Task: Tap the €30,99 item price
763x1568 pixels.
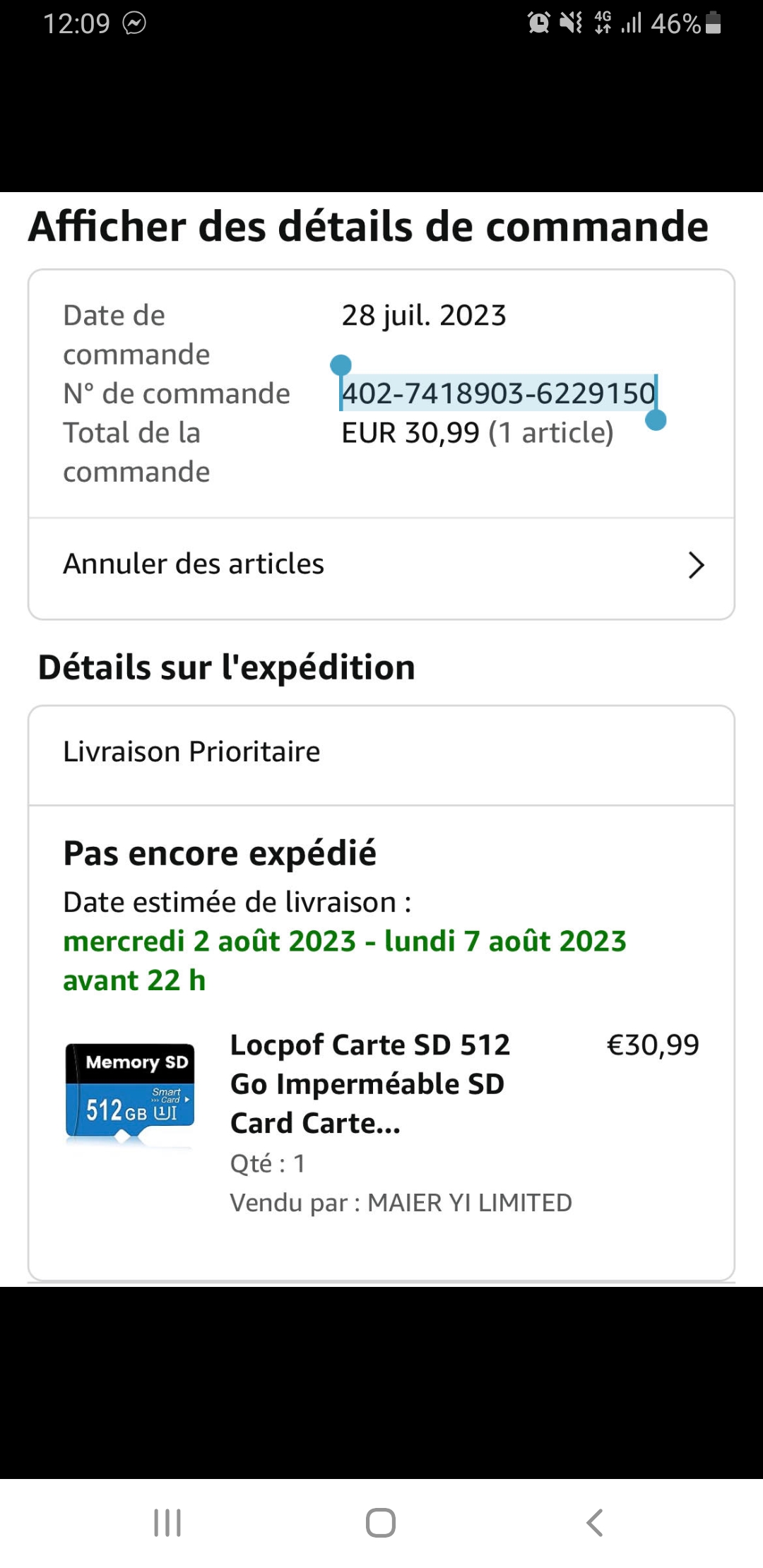Action: [x=653, y=1045]
